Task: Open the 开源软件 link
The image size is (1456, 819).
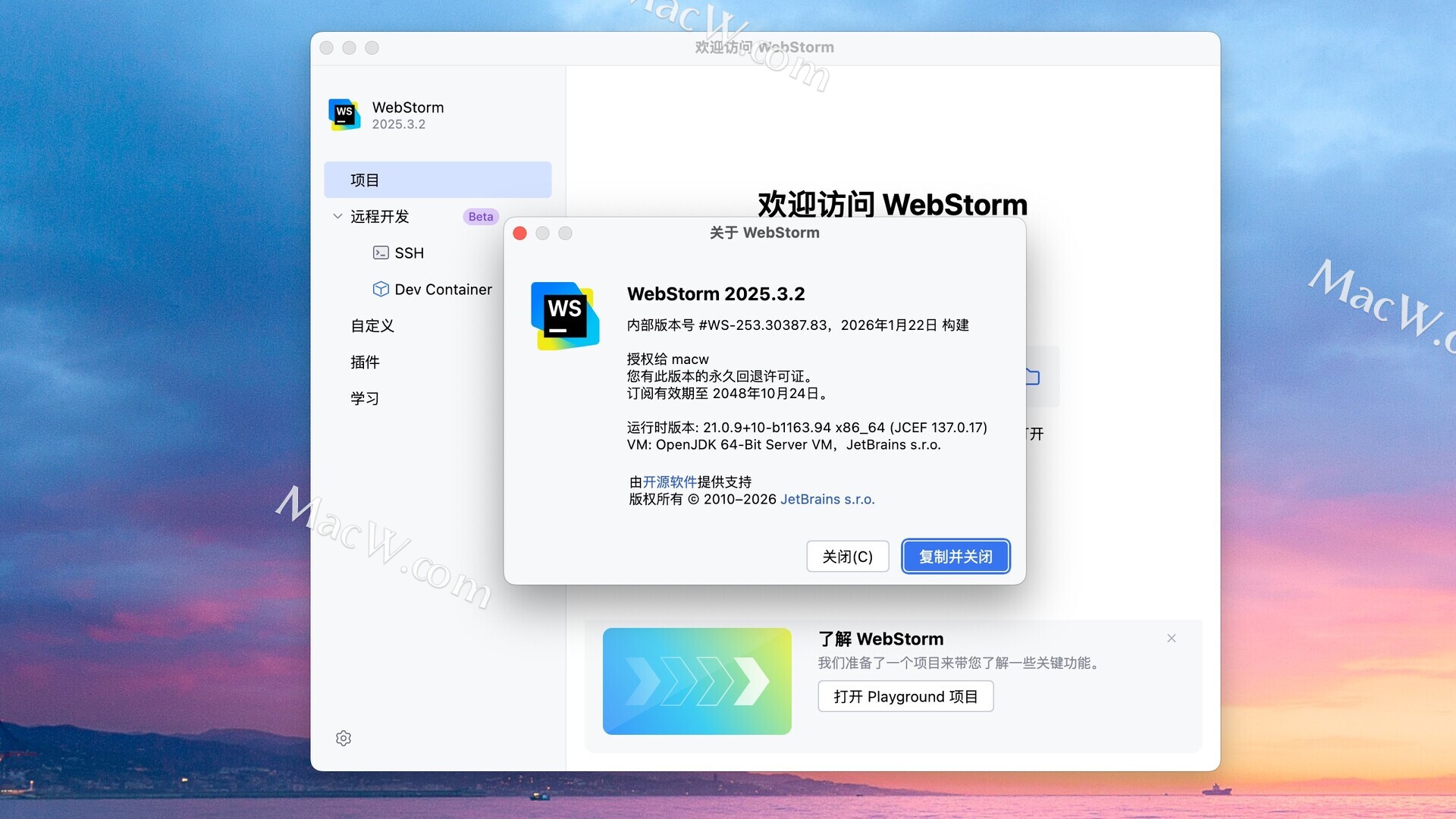Action: click(670, 482)
